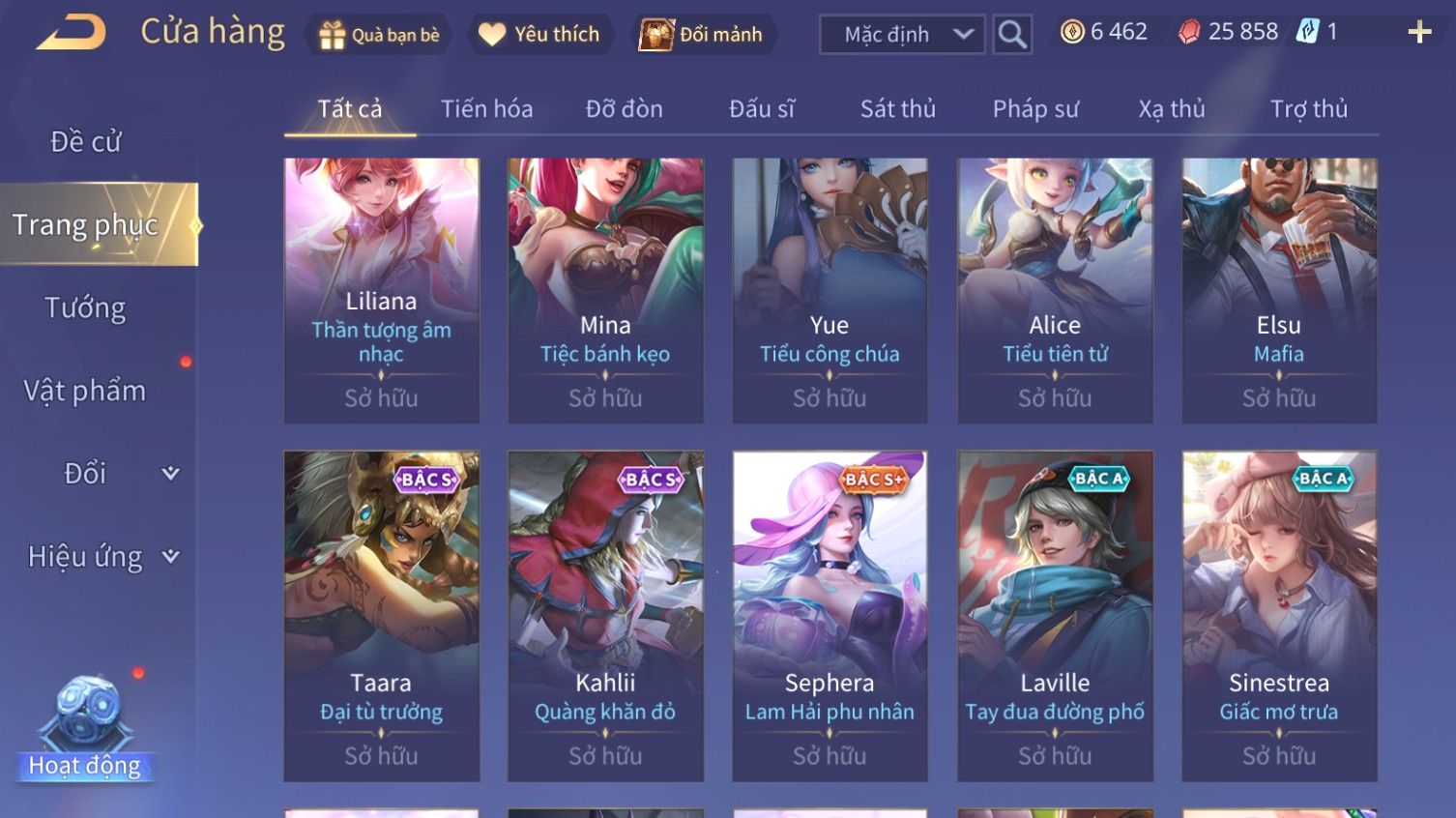This screenshot has height=818, width=1456.
Task: Click the gold coin balance icon
Action: click(x=1072, y=32)
